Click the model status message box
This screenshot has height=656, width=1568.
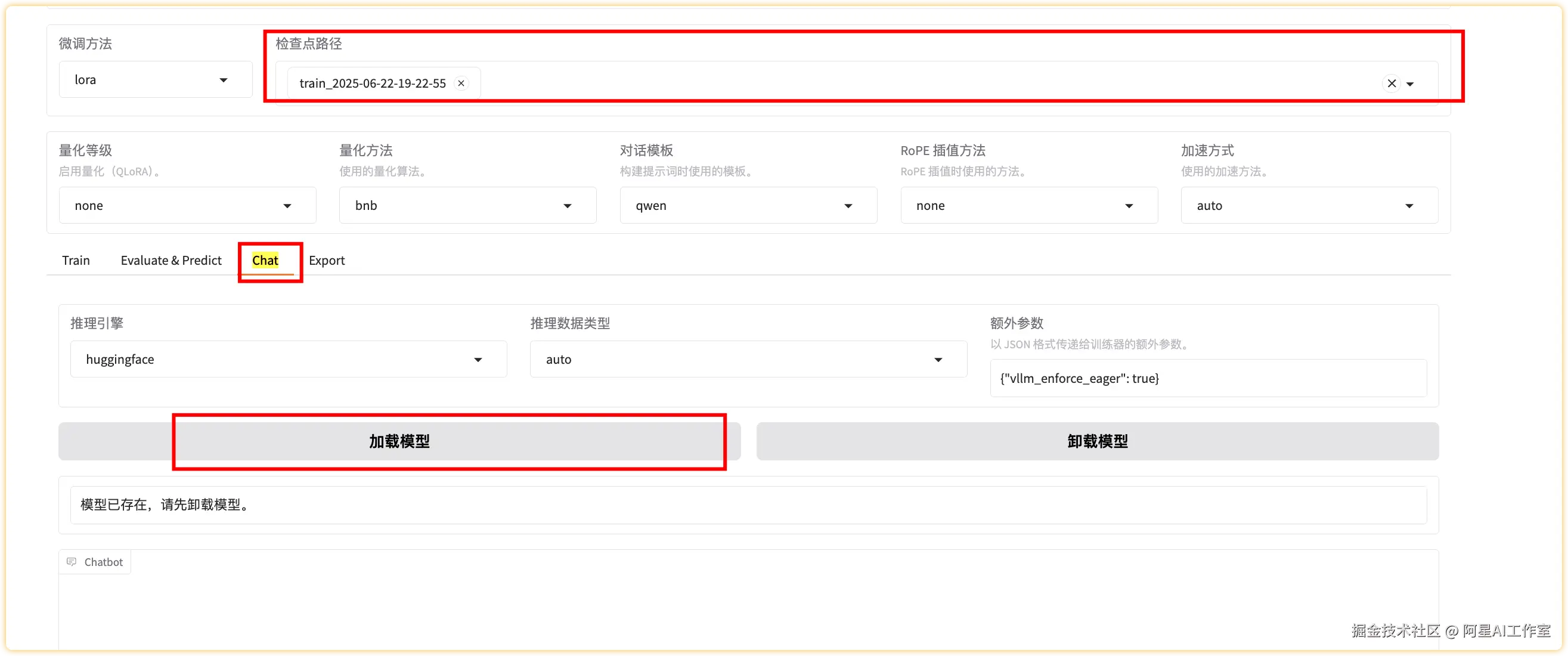(748, 505)
